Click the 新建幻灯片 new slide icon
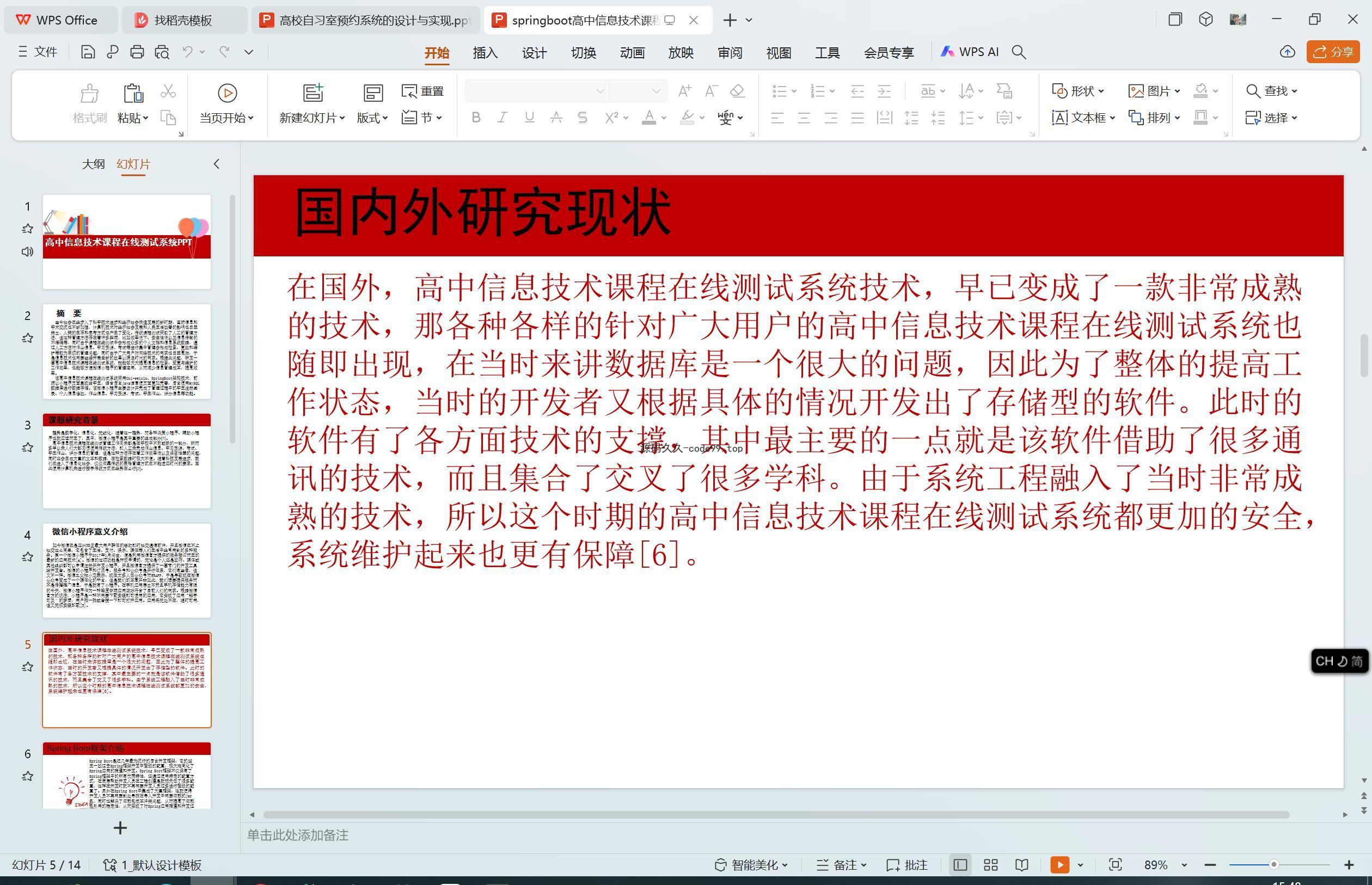 point(313,93)
